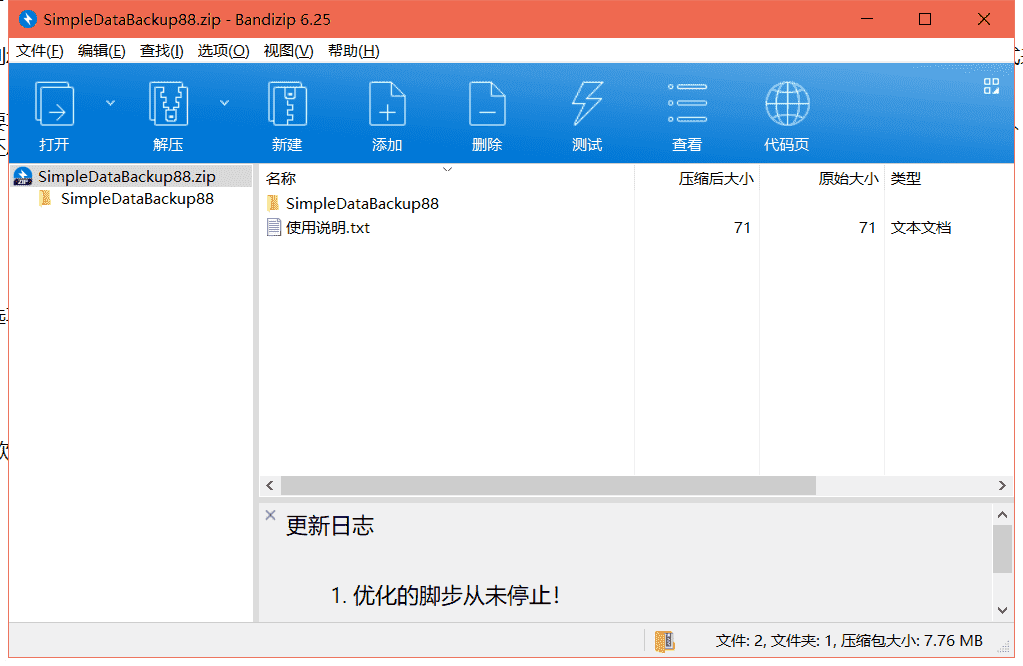This screenshot has width=1023, height=666.
Task: Click the 测试 (Test archive) icon
Action: (587, 104)
